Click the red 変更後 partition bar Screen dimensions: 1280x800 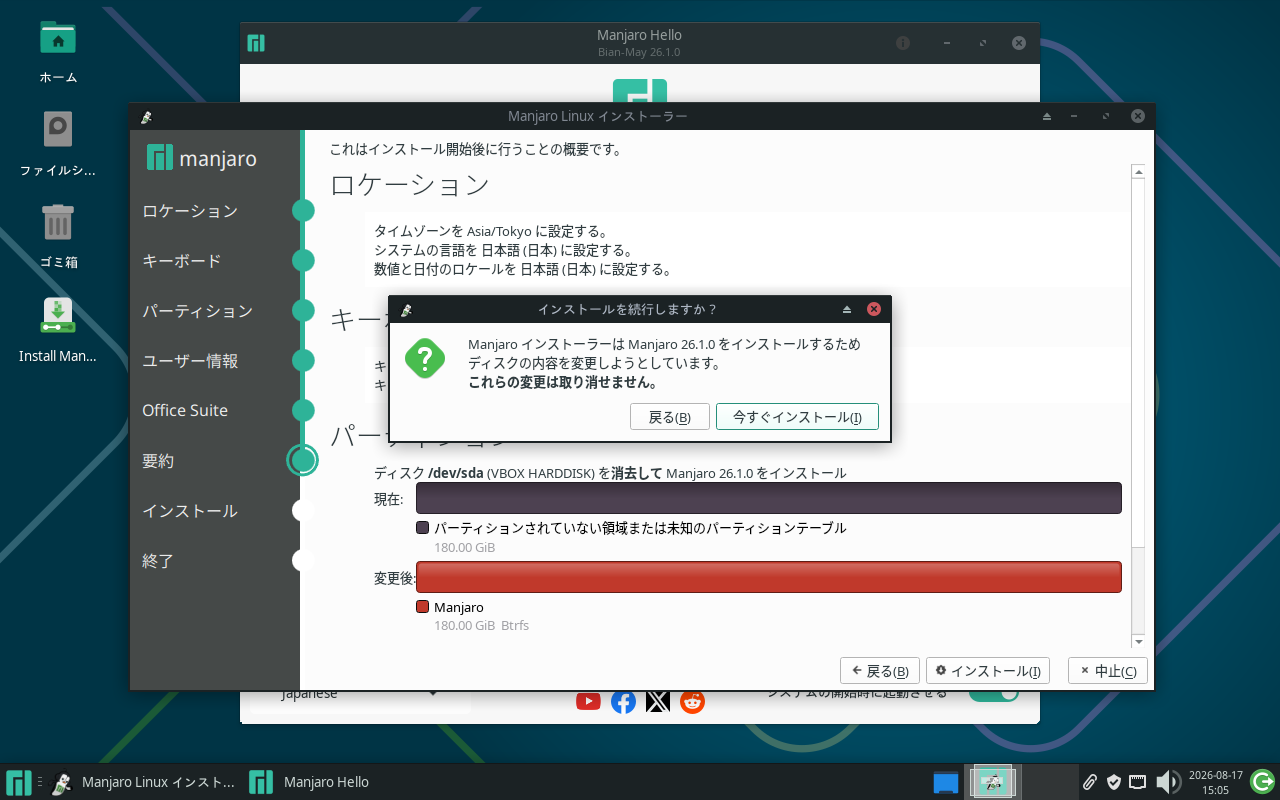768,577
